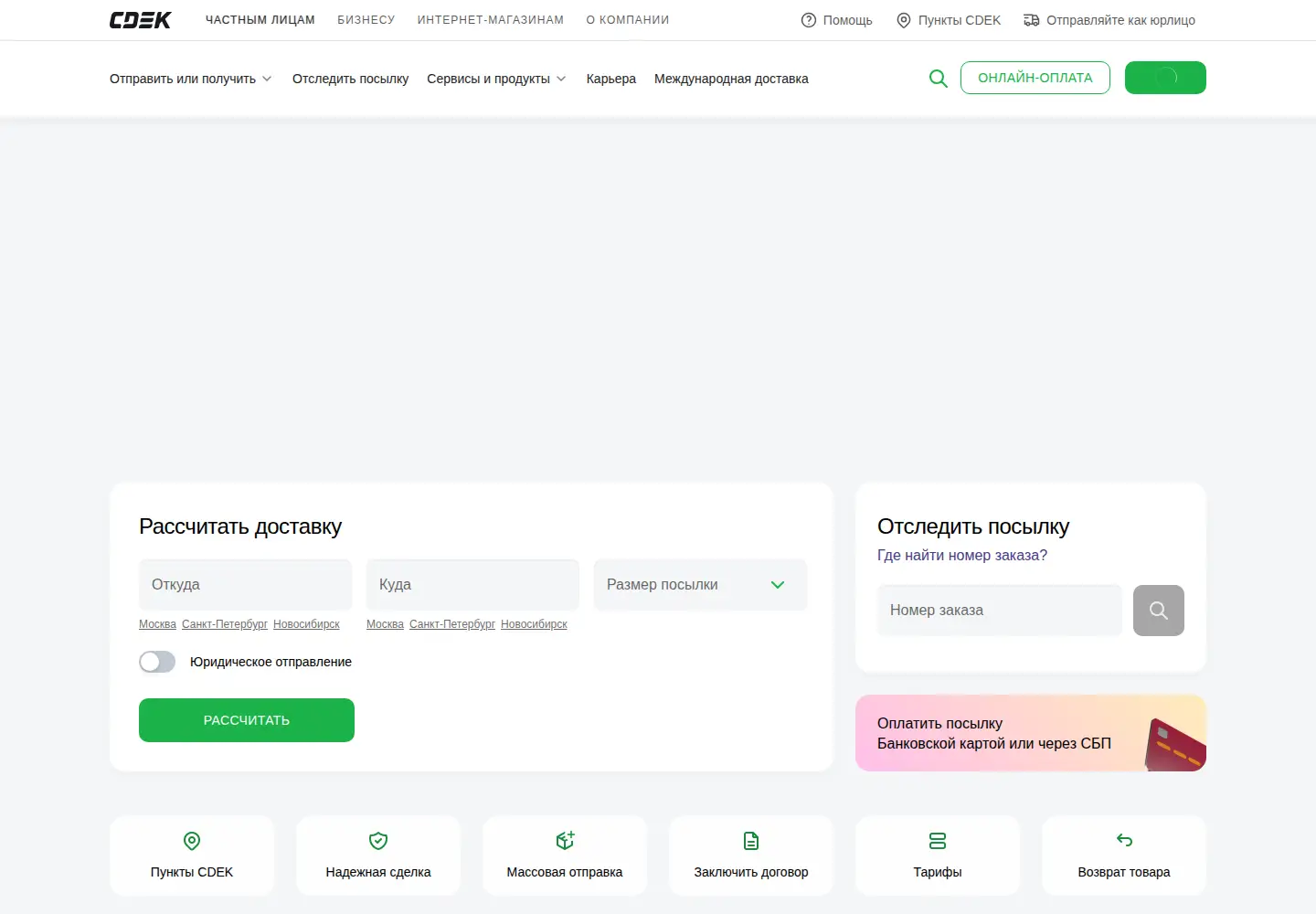Click the truck icon beside Отправляйте как юрлицо
1316x914 pixels.
click(x=1032, y=20)
